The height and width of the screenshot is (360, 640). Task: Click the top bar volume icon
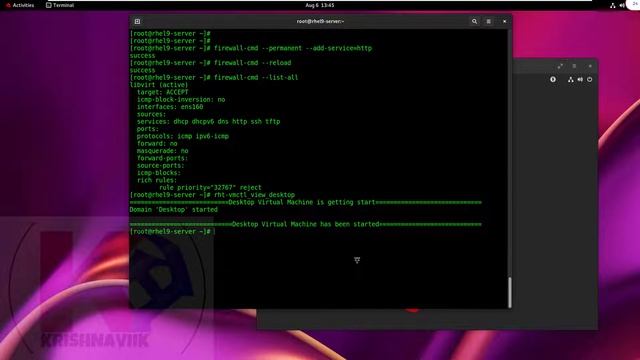pos(622,5)
